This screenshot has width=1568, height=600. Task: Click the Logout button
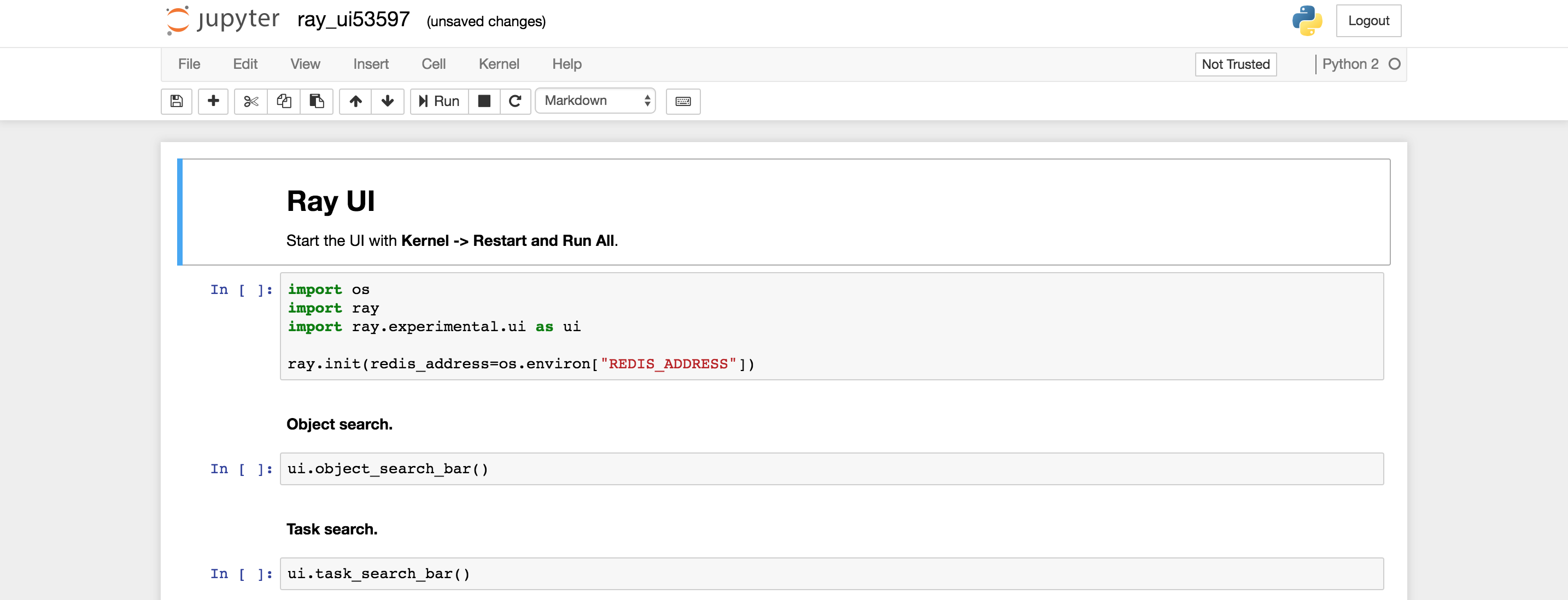click(1368, 20)
